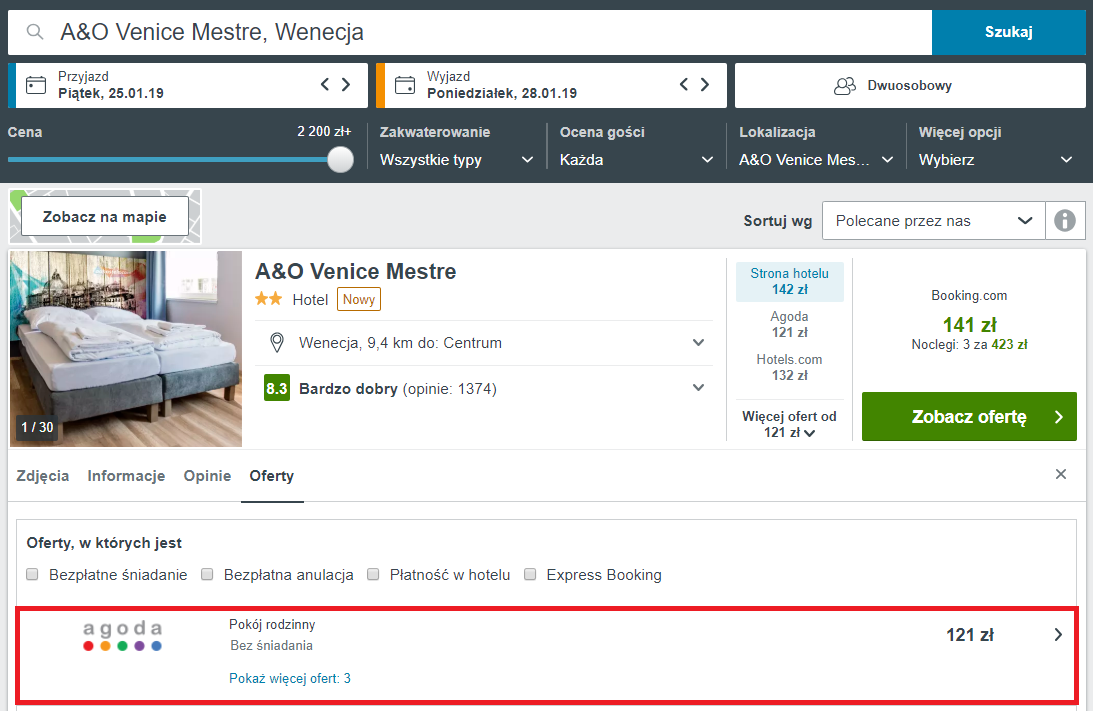Go to next arrival date arrow
This screenshot has height=711, width=1093.
[x=346, y=85]
